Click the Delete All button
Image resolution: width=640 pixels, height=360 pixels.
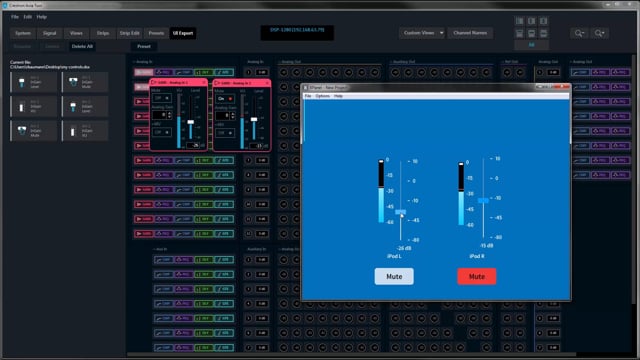tap(82, 46)
